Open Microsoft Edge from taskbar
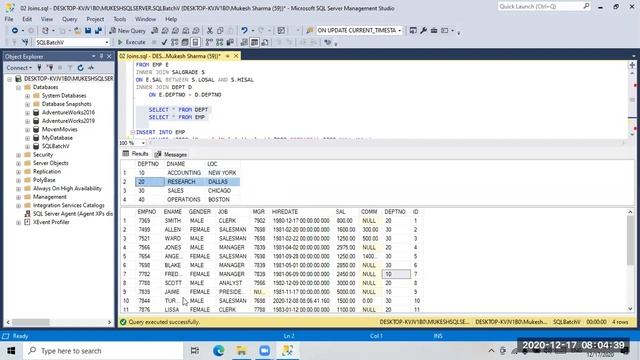 click(x=218, y=351)
